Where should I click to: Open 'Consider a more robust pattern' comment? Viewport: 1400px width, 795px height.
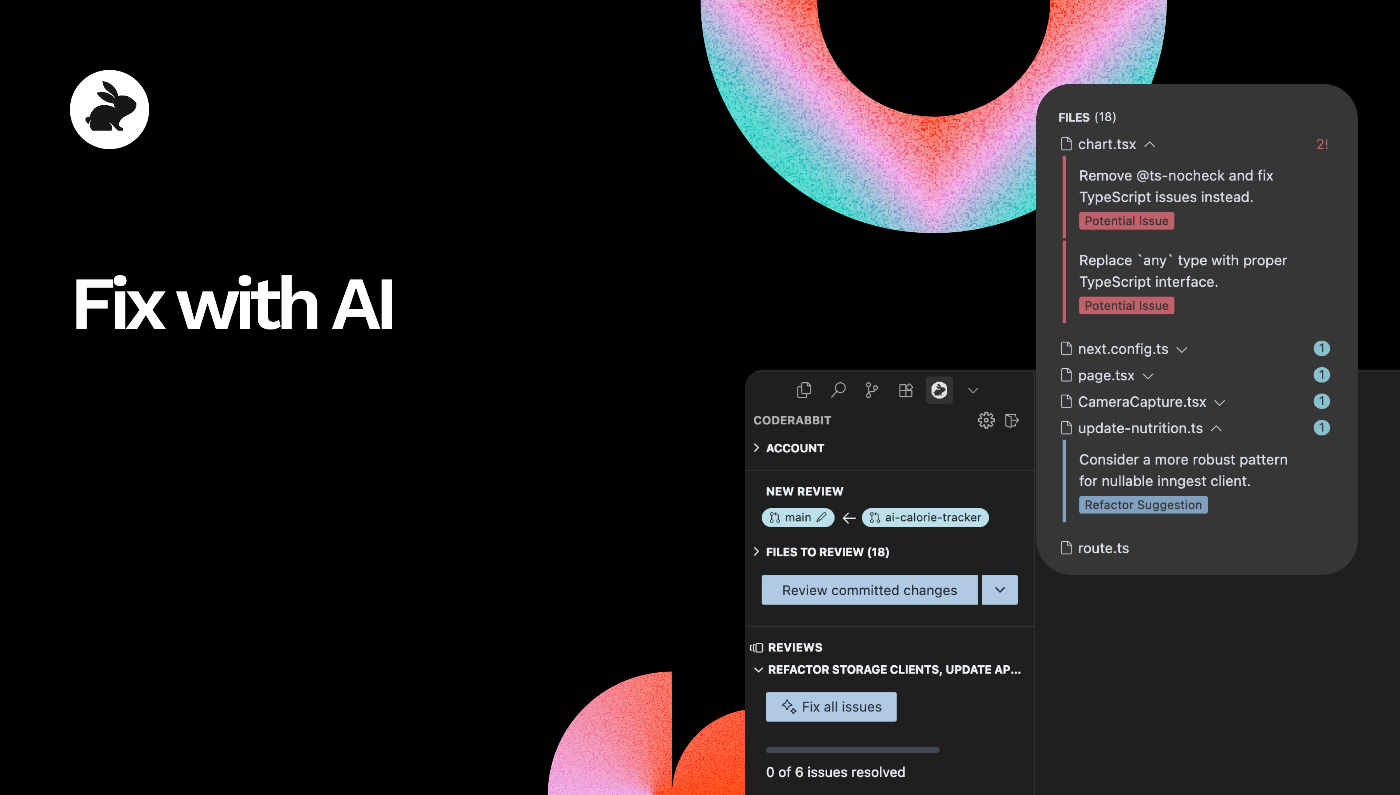point(1183,470)
